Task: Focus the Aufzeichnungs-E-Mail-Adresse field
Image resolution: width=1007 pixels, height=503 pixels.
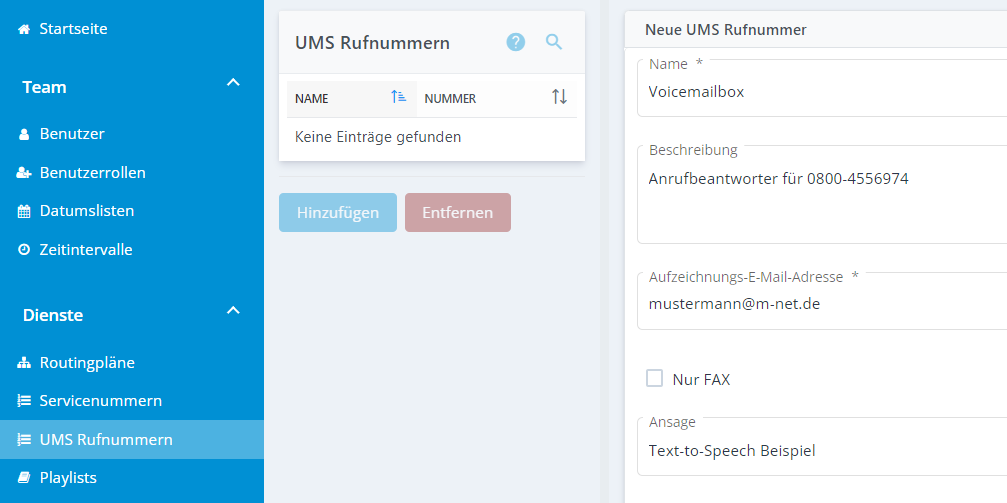Action: [820, 303]
